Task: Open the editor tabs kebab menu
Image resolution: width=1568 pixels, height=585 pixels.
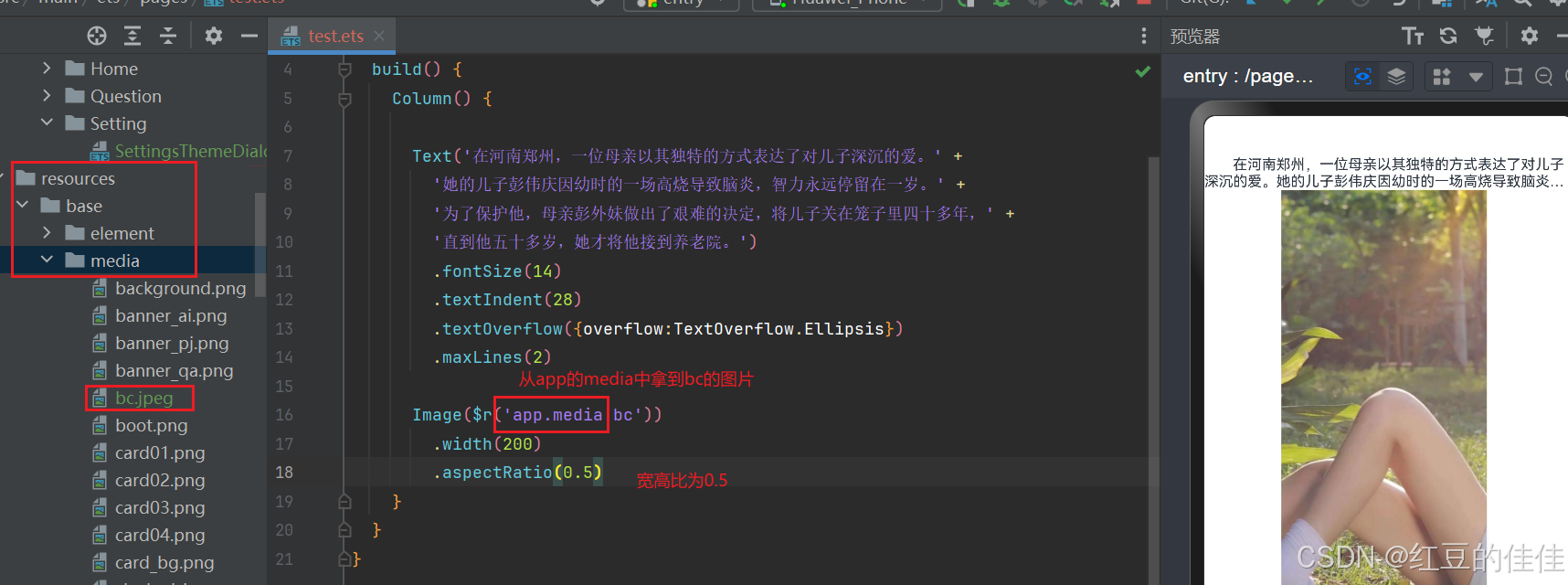Action: coord(1144,36)
